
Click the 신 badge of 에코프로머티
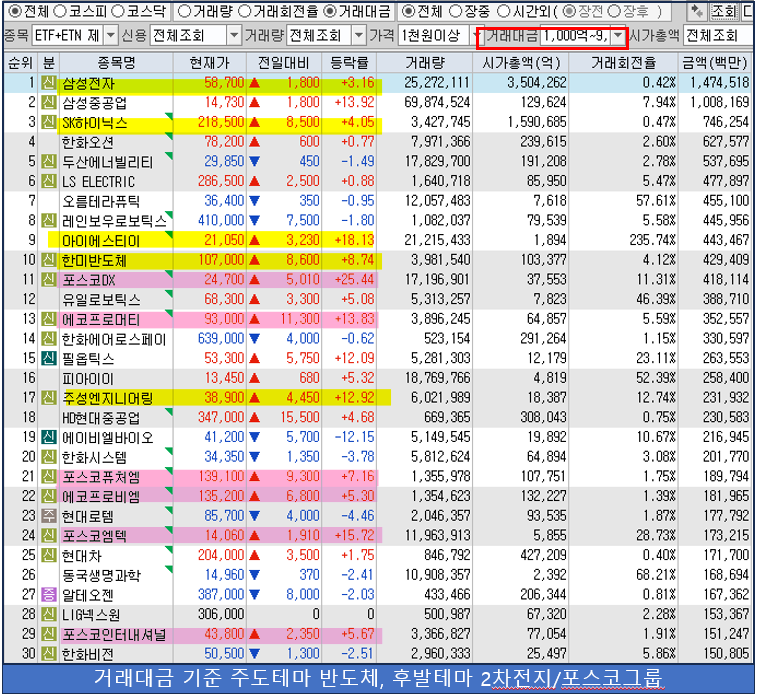[x=48, y=319]
